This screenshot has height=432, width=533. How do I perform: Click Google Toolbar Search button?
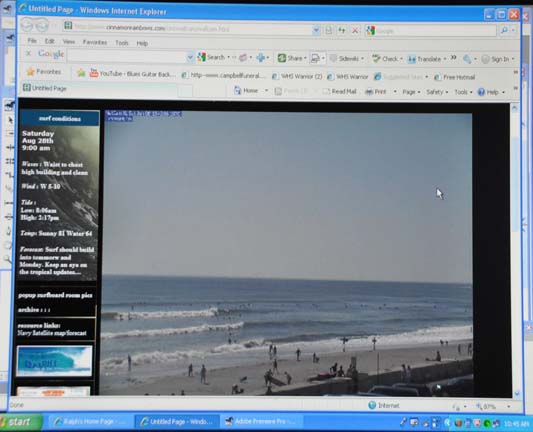(212, 57)
